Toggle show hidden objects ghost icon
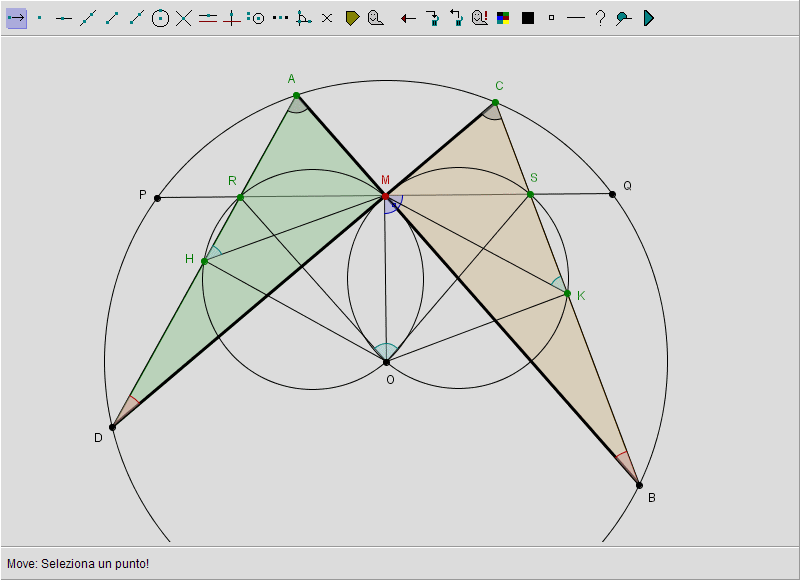The width and height of the screenshot is (800, 580). (x=480, y=18)
